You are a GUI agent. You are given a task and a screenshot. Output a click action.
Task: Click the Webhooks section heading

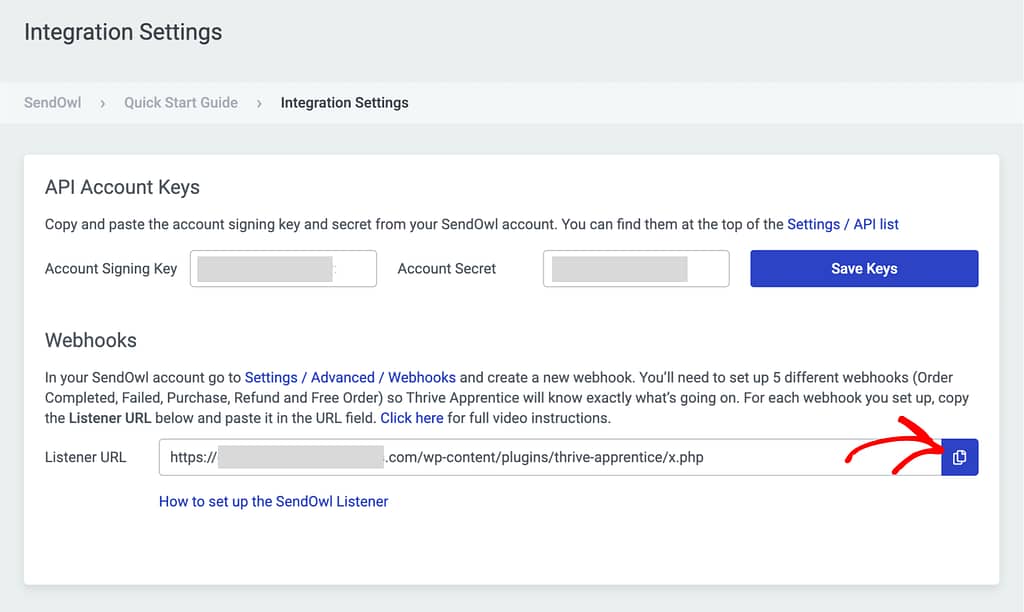coord(91,340)
